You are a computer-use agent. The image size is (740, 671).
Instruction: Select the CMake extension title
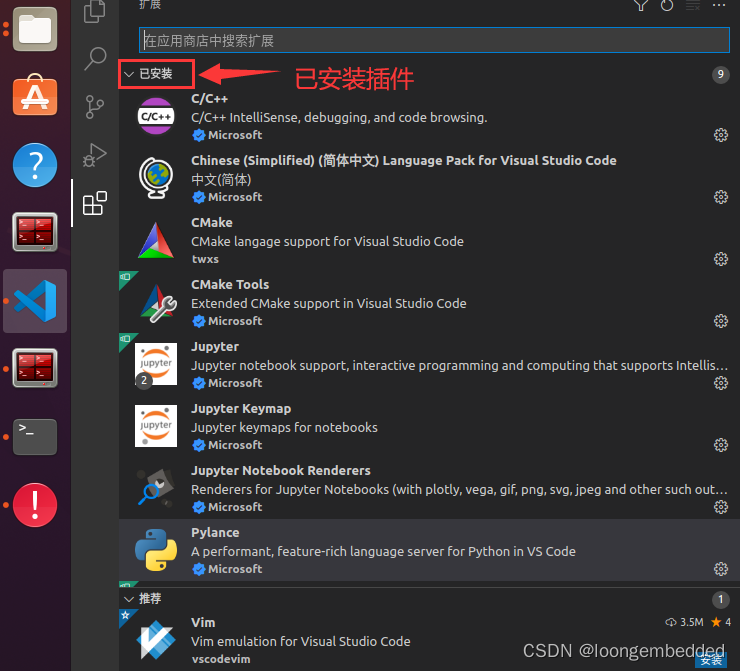tap(212, 222)
